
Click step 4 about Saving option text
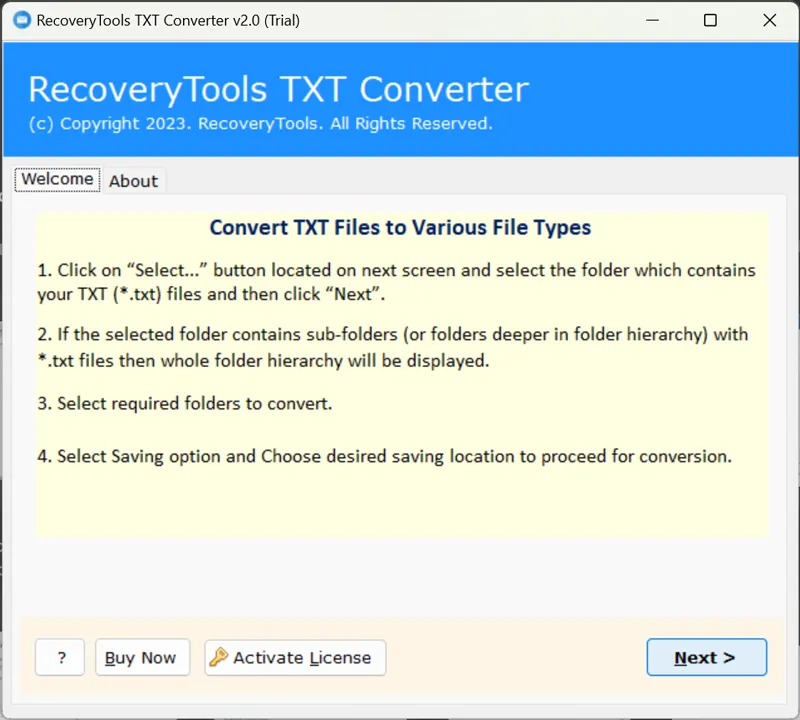click(385, 456)
